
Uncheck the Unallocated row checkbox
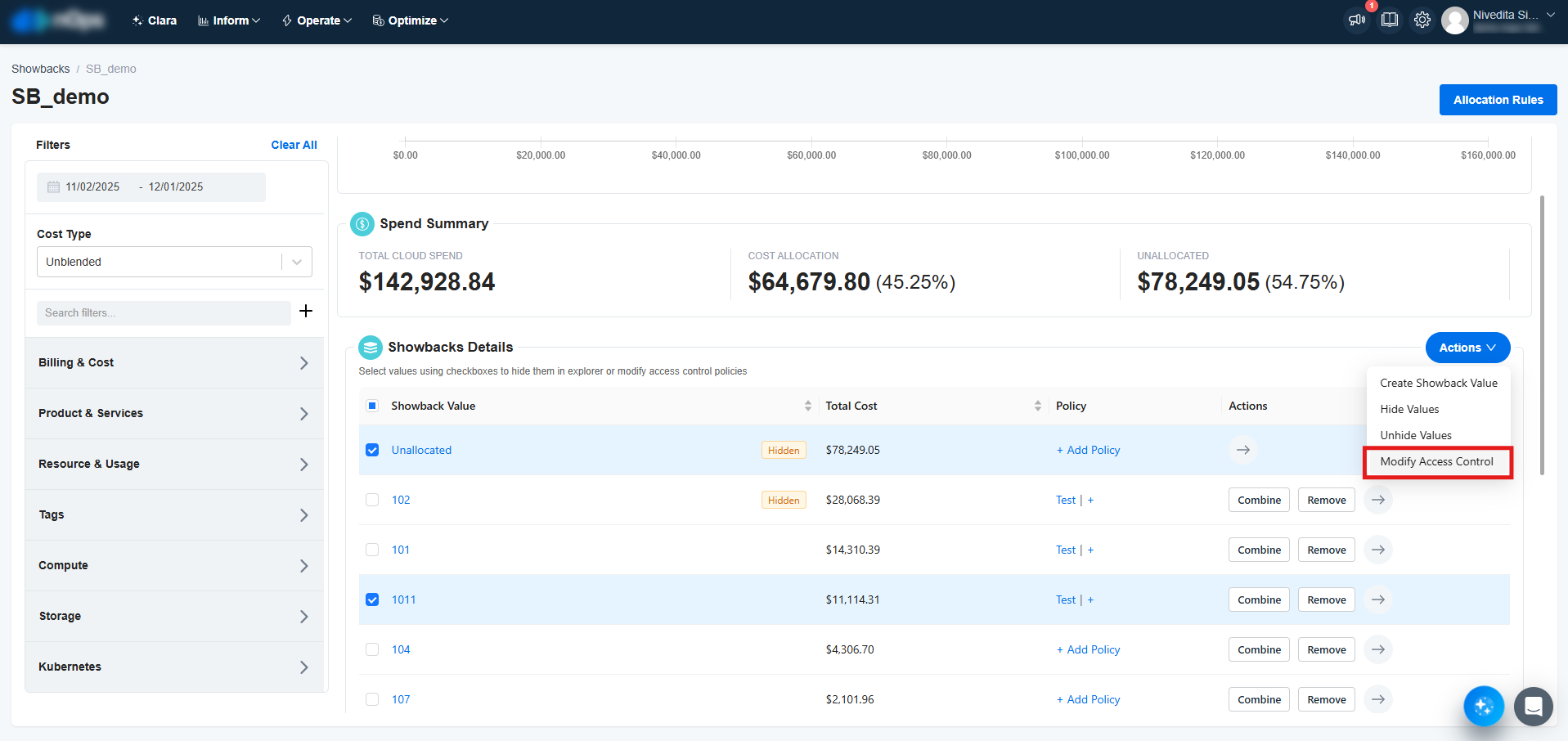click(x=372, y=450)
